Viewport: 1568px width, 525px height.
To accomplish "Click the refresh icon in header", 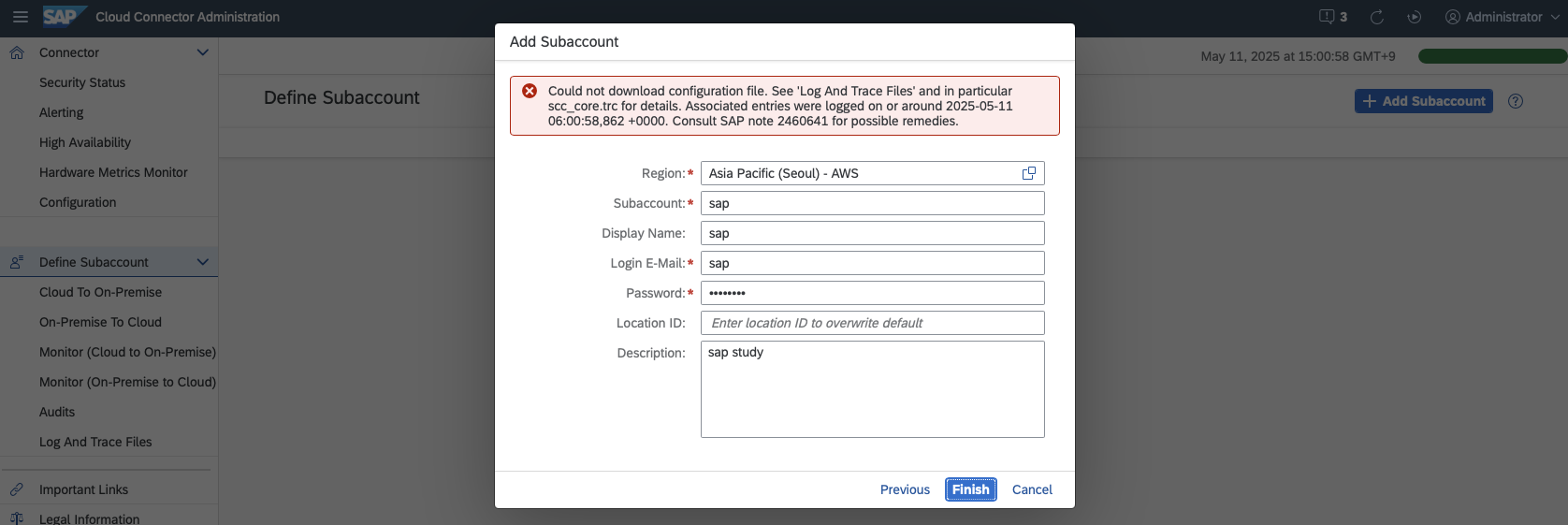I will (x=1377, y=17).
